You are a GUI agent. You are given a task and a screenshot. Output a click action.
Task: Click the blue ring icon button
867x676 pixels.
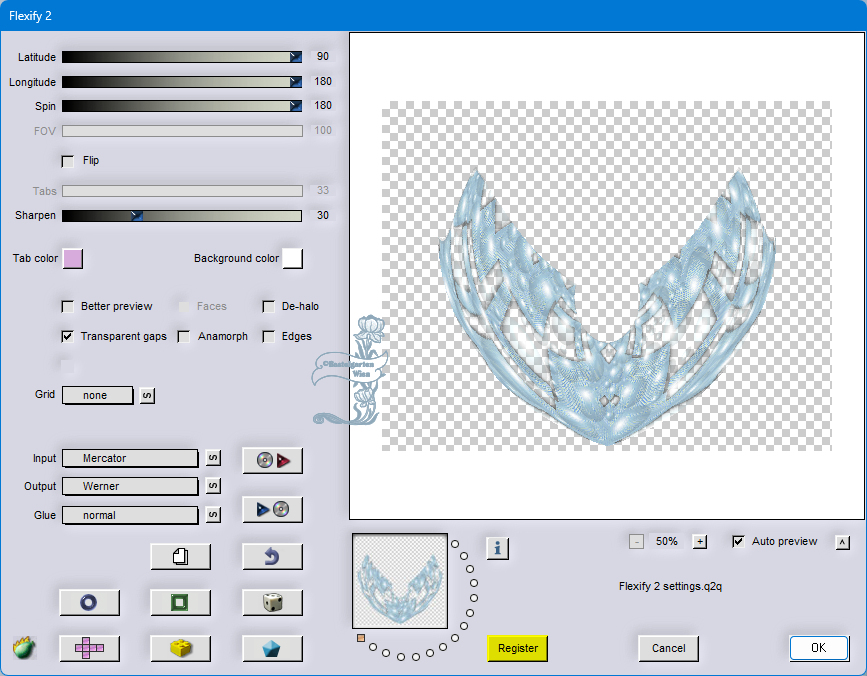(x=89, y=602)
